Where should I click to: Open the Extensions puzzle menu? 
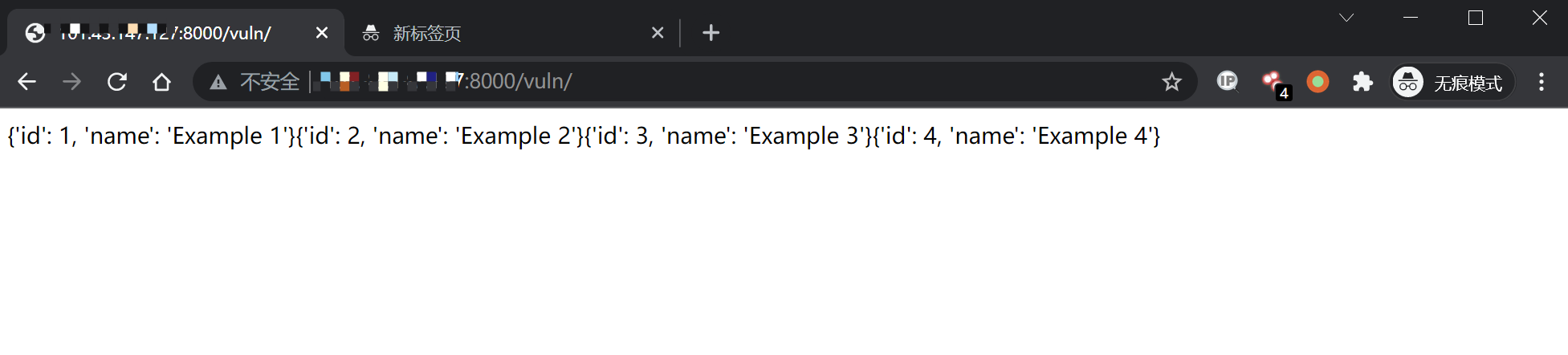pos(1362,82)
